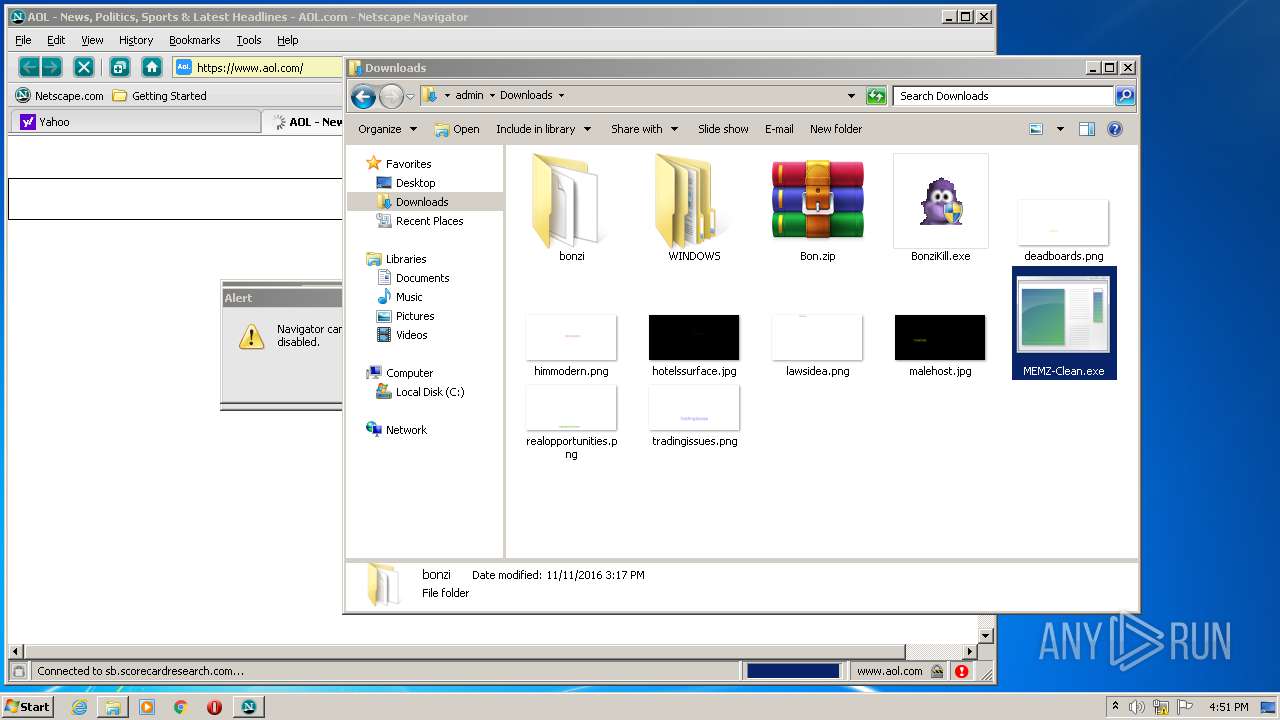Select Recent Places in navigation pane
The width and height of the screenshot is (1280, 720).
[419, 221]
